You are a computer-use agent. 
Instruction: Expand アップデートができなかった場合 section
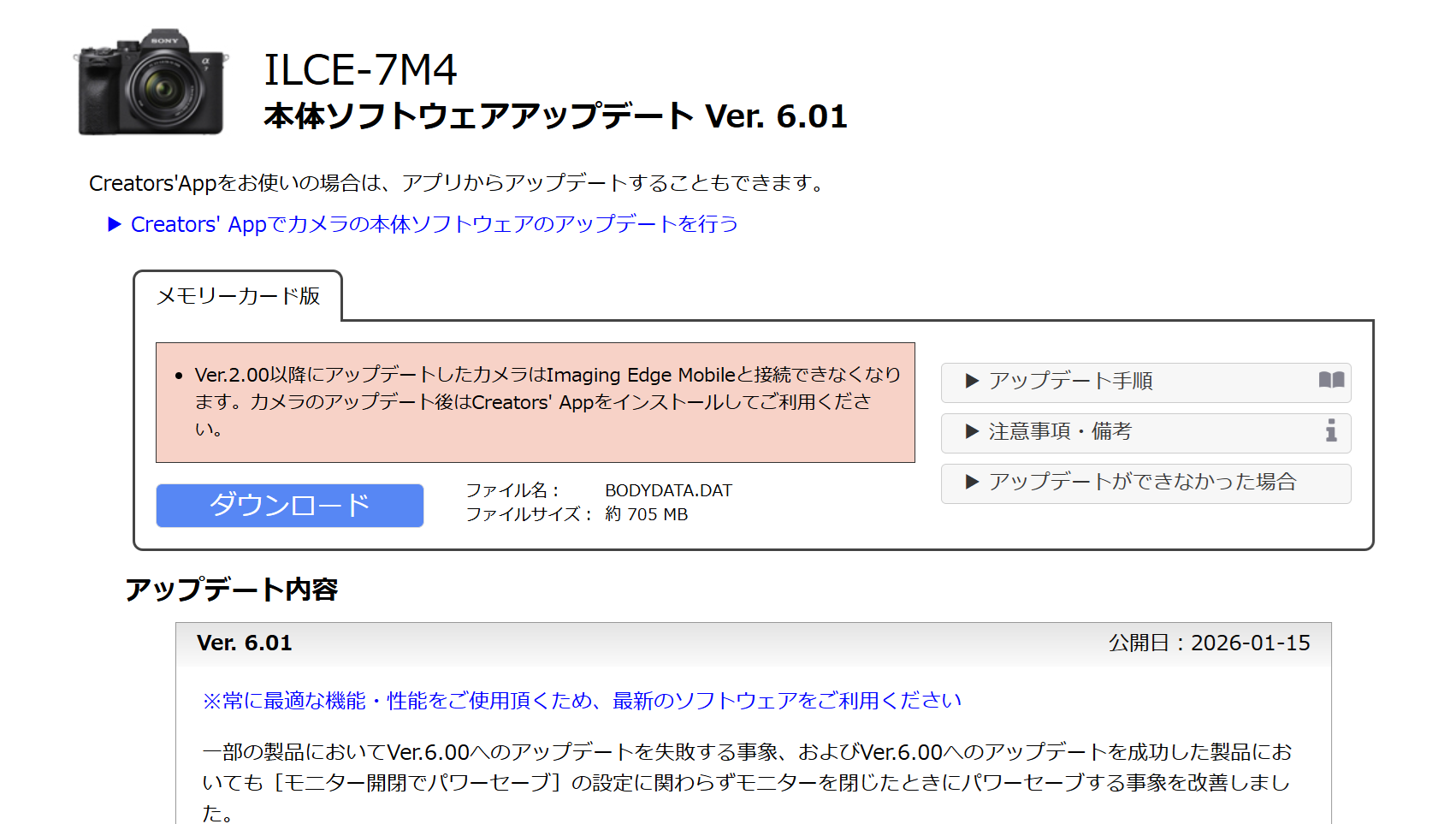pos(1145,483)
